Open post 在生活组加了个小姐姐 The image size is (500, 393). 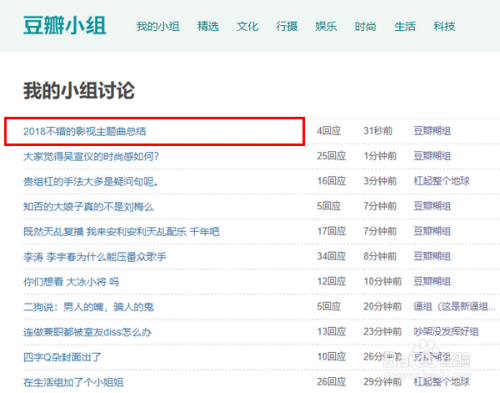(x=73, y=382)
